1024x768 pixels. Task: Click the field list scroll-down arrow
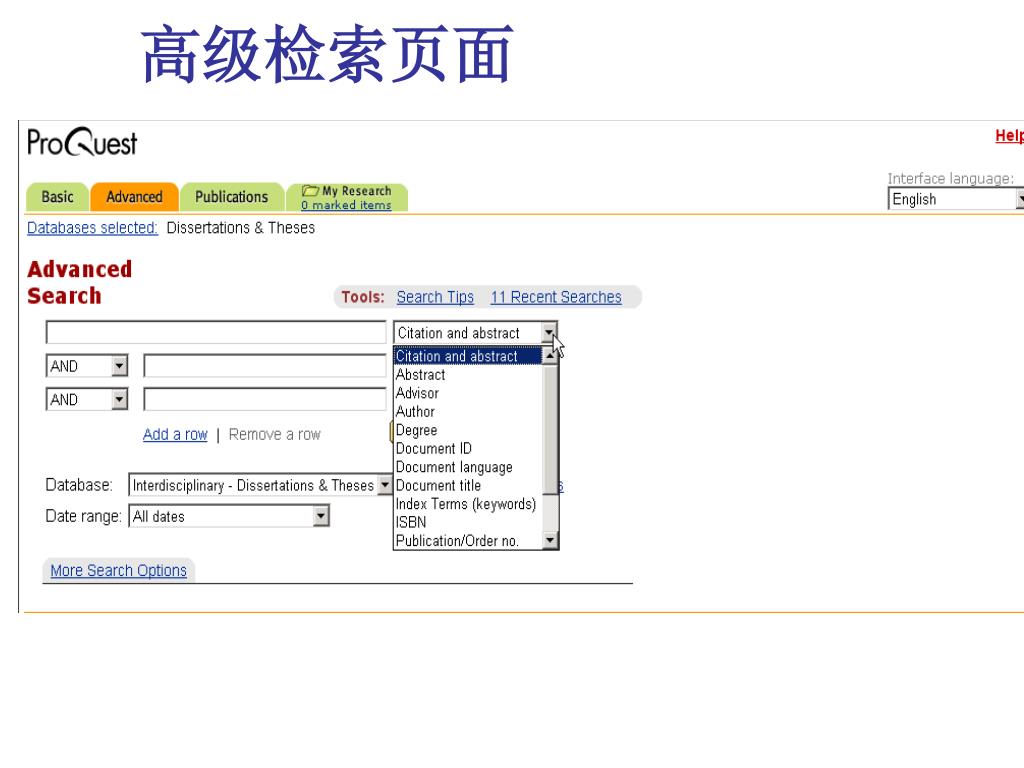(x=550, y=540)
